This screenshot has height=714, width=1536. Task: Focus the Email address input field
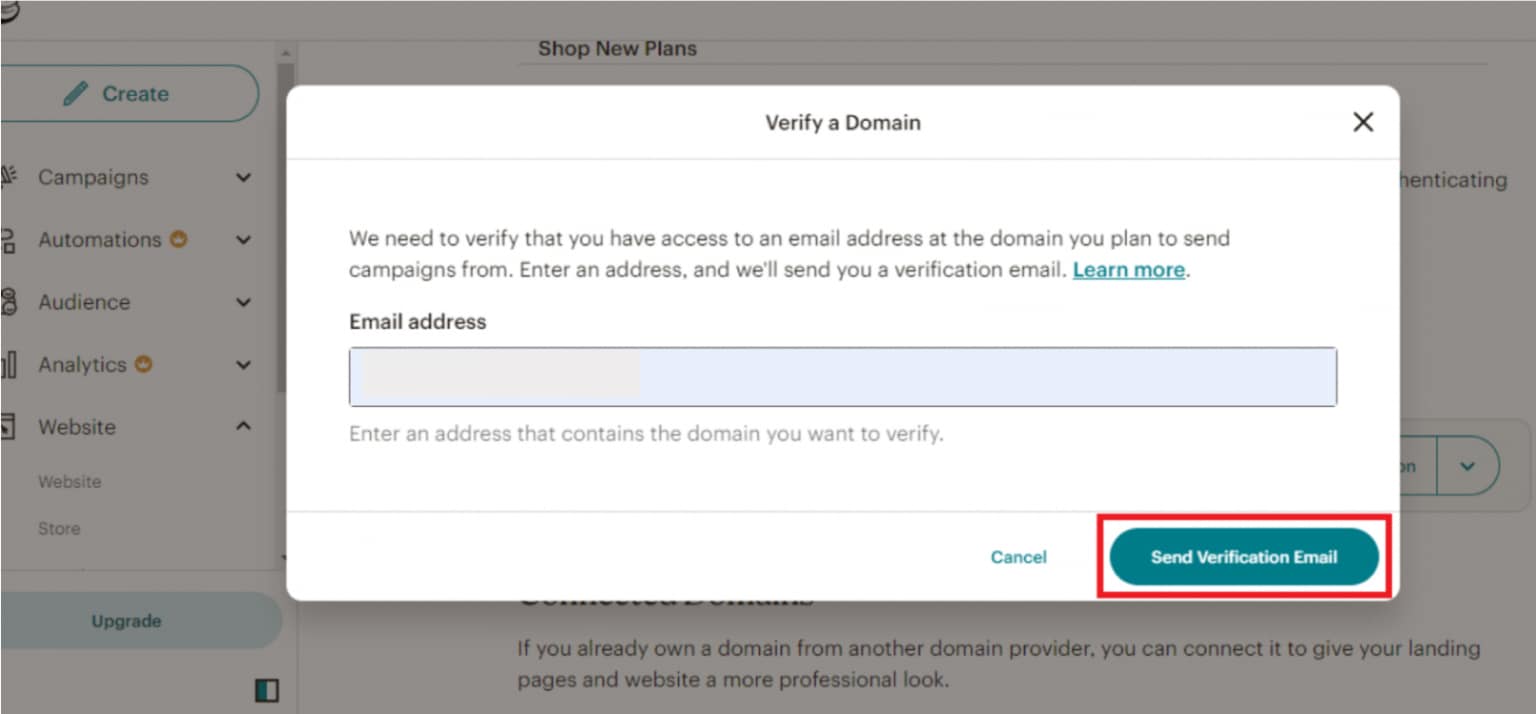pos(843,376)
